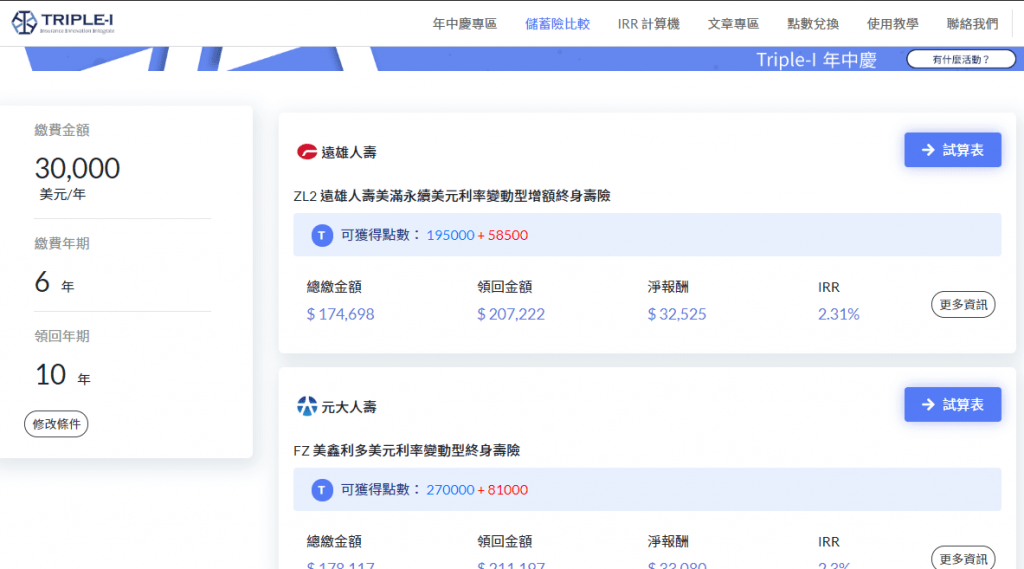Viewport: 1024px width, 569px height.
Task: Click the points T icon in 元大人壽 card
Action: 322,490
